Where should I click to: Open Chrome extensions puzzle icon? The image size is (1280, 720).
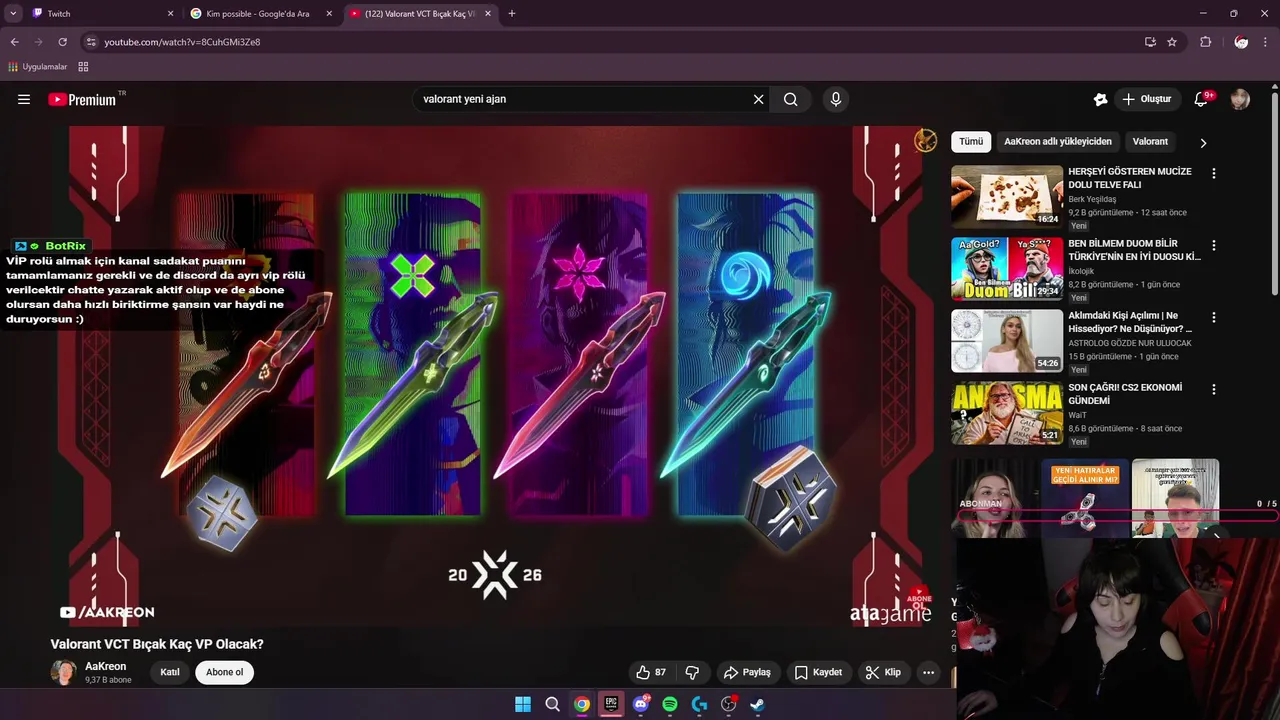(1205, 42)
